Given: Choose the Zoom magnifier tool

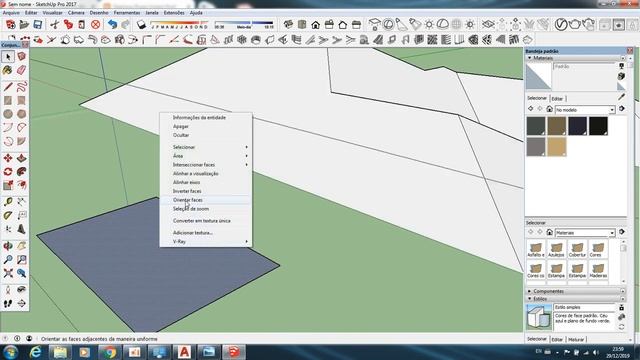Looking at the screenshot, I should tap(8, 260).
